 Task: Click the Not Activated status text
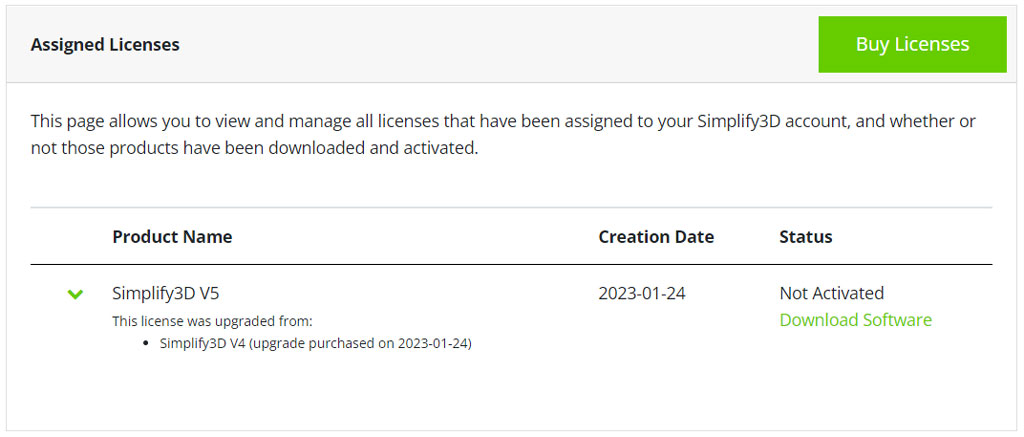tap(831, 293)
